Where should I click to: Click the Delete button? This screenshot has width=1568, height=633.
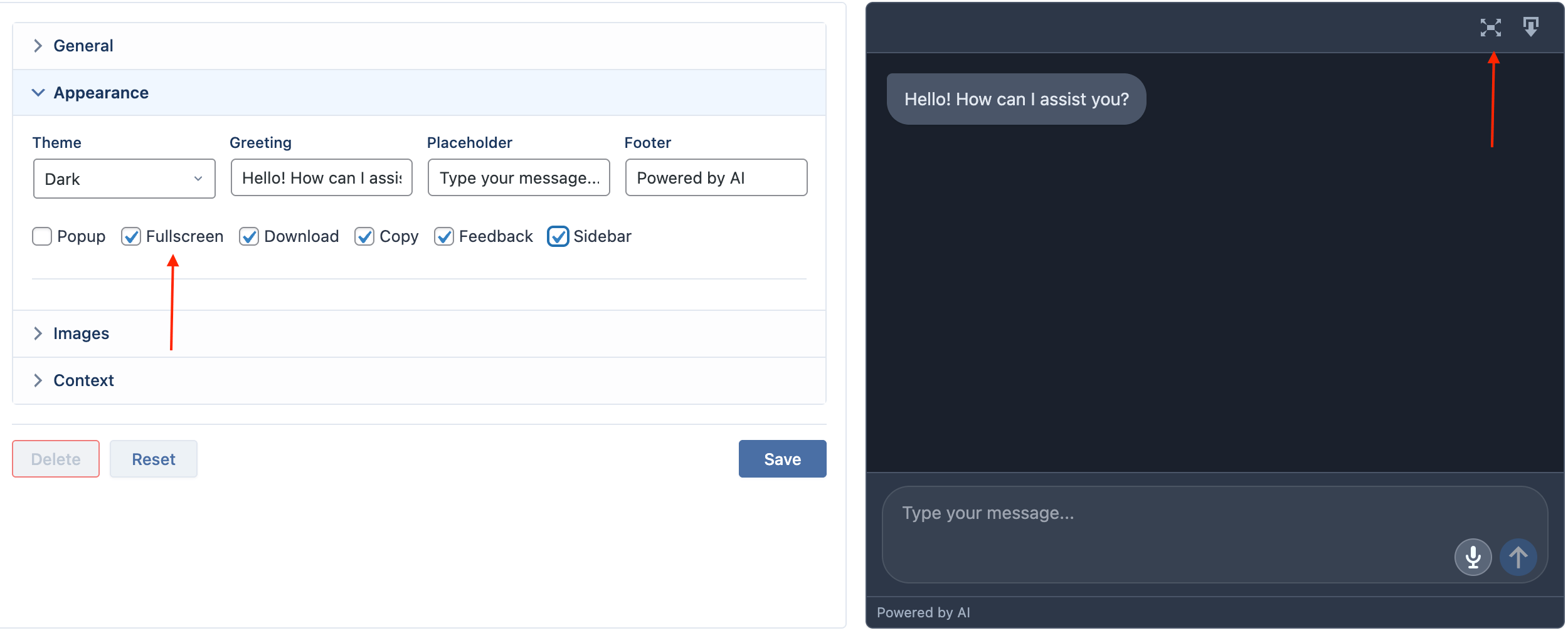coord(56,459)
